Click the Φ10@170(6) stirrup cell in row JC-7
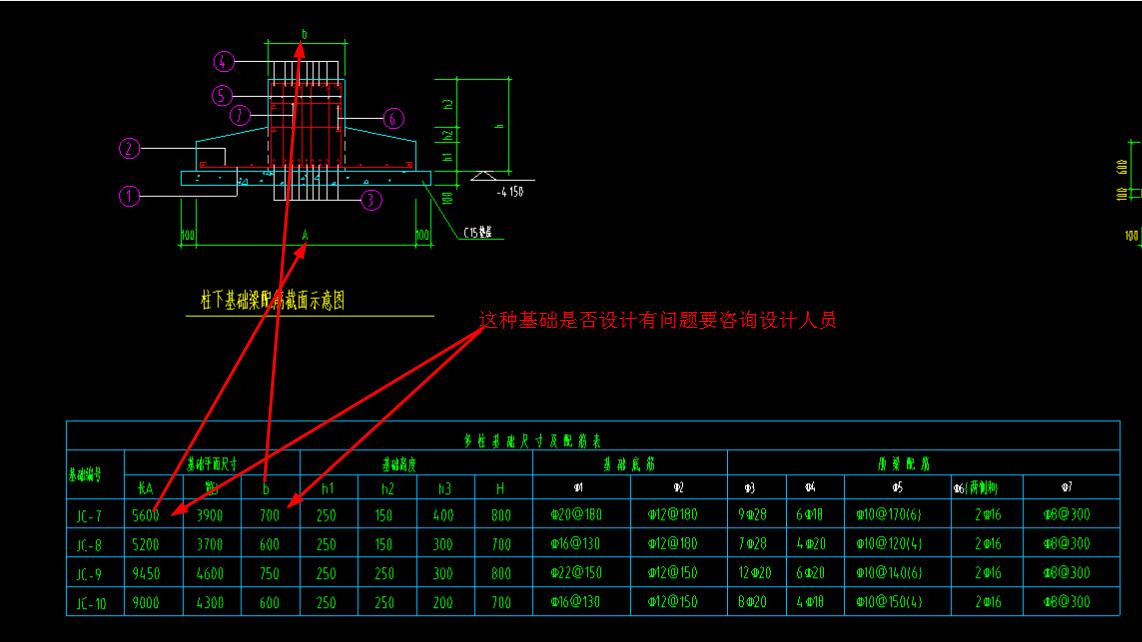The height and width of the screenshot is (642, 1142). click(889, 514)
